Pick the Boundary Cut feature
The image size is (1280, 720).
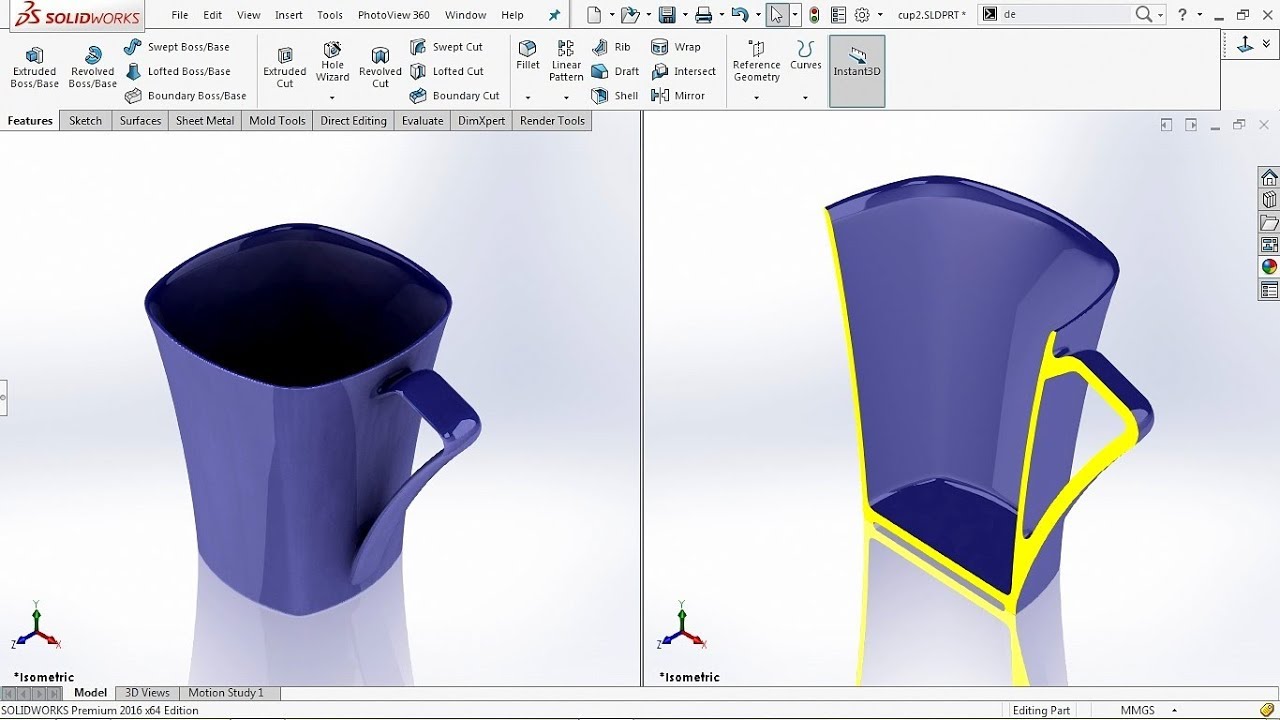455,96
